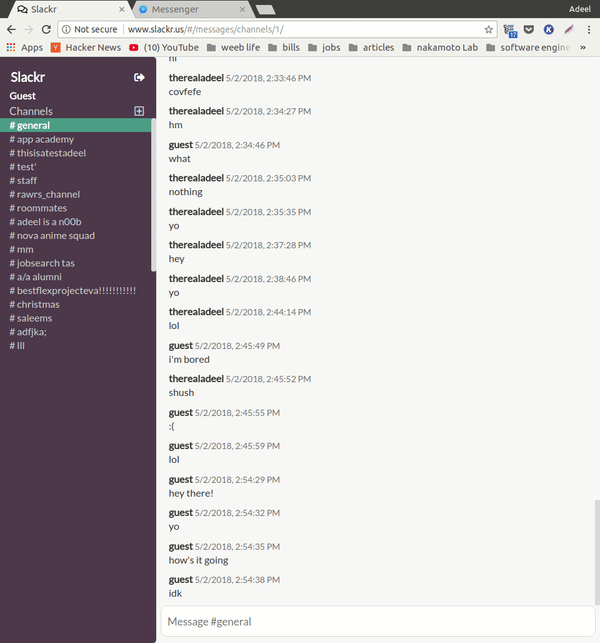Screen dimensions: 600x643
Task: Click the Pocket extension icon
Action: (529, 30)
